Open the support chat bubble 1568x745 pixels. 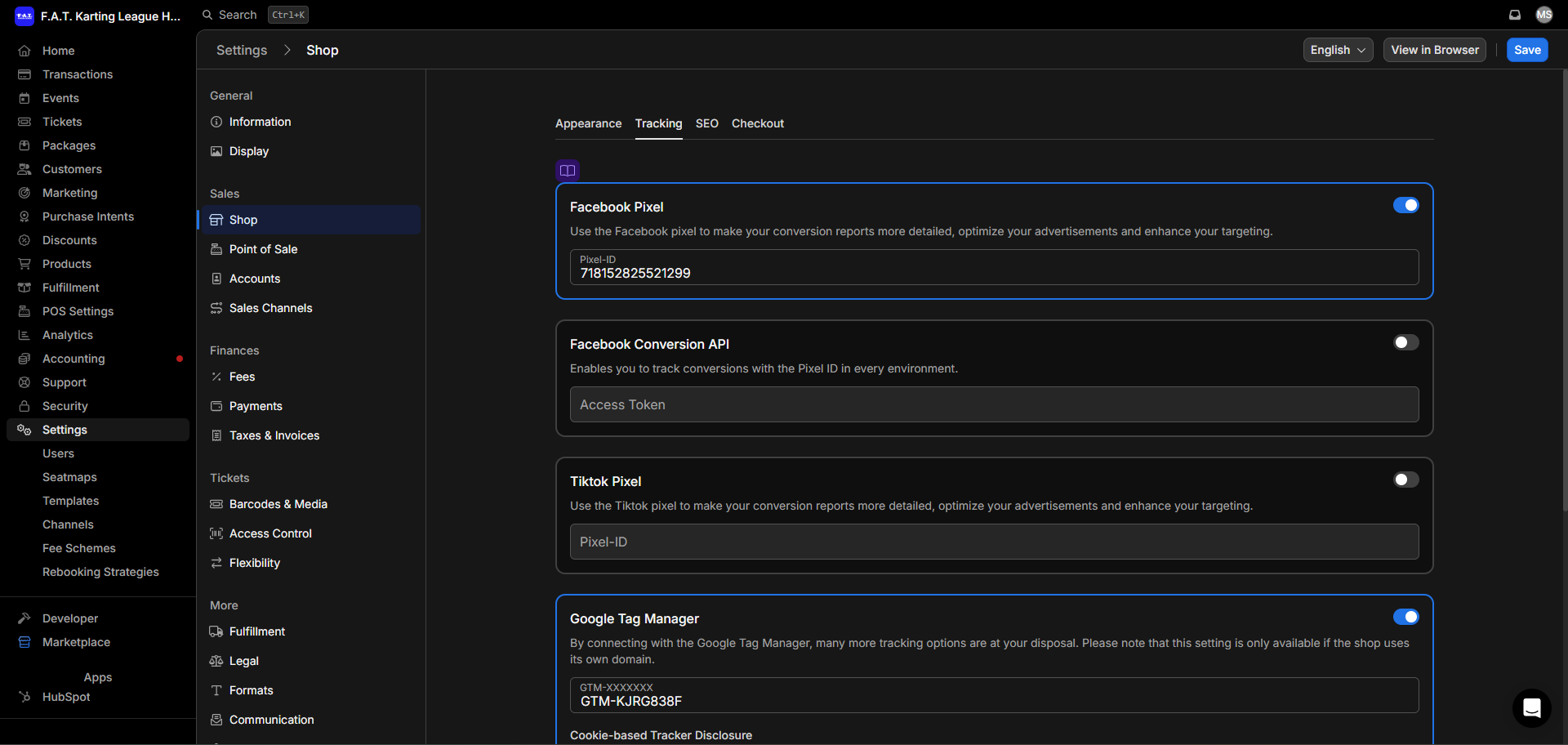pyautogui.click(x=1532, y=708)
